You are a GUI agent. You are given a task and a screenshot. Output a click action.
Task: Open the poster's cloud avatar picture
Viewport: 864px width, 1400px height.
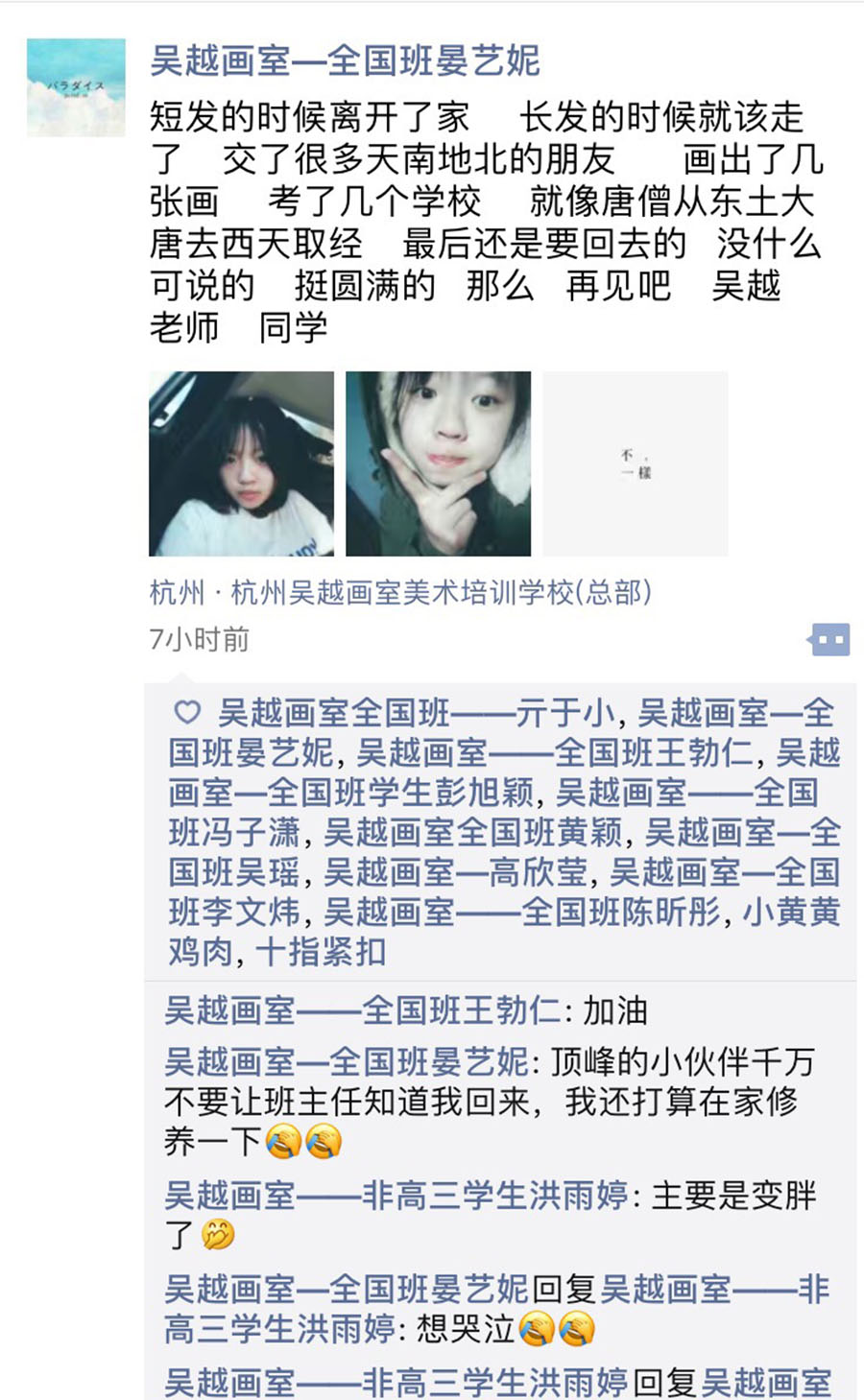point(76,87)
